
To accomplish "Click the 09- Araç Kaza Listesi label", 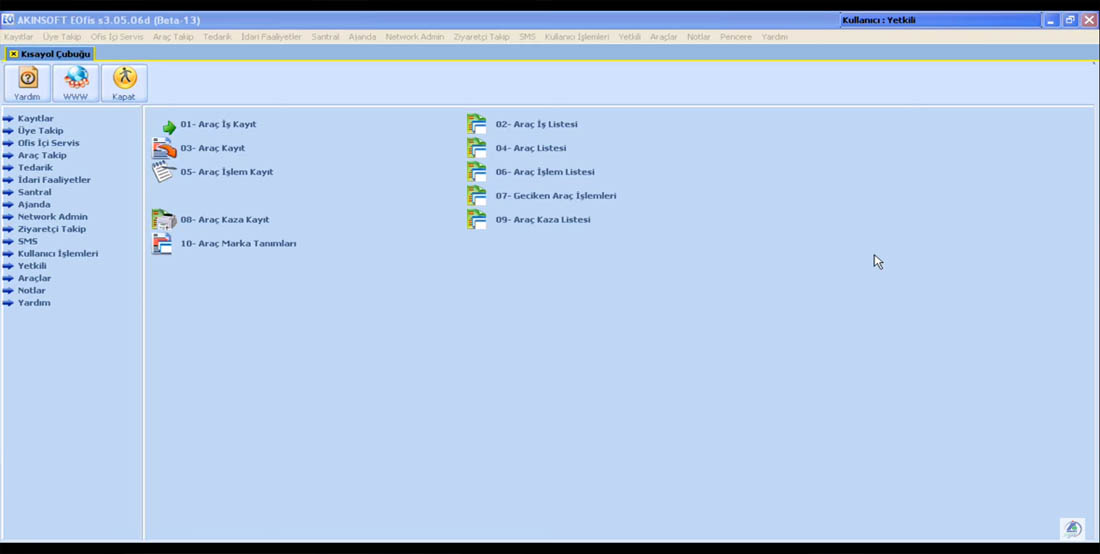I will [x=543, y=219].
